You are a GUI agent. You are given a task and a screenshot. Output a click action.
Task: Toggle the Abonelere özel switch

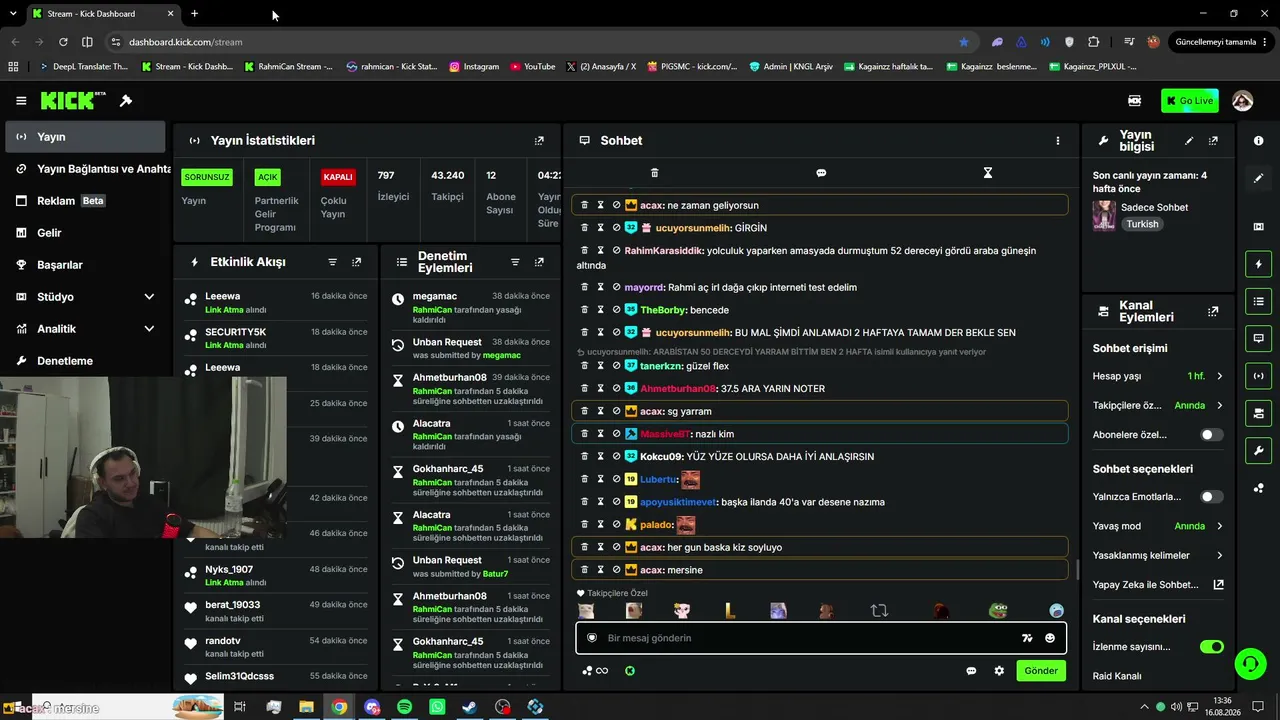(1211, 435)
